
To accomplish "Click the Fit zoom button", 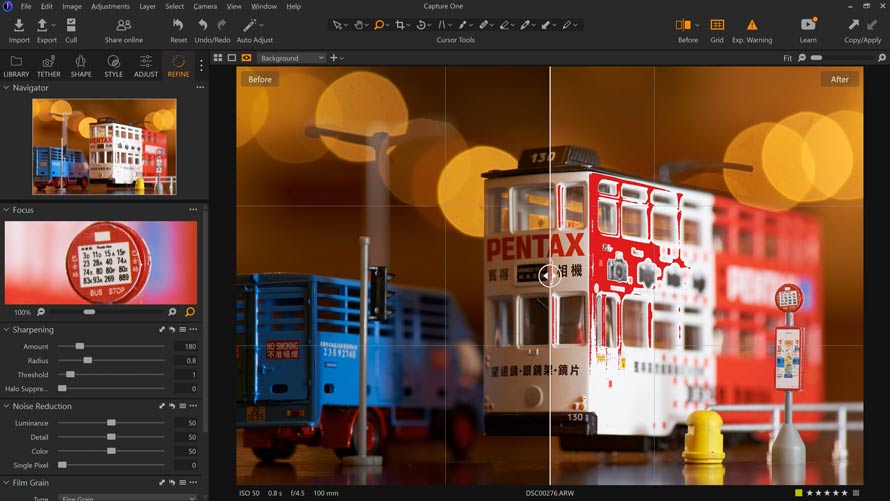I will tap(787, 58).
